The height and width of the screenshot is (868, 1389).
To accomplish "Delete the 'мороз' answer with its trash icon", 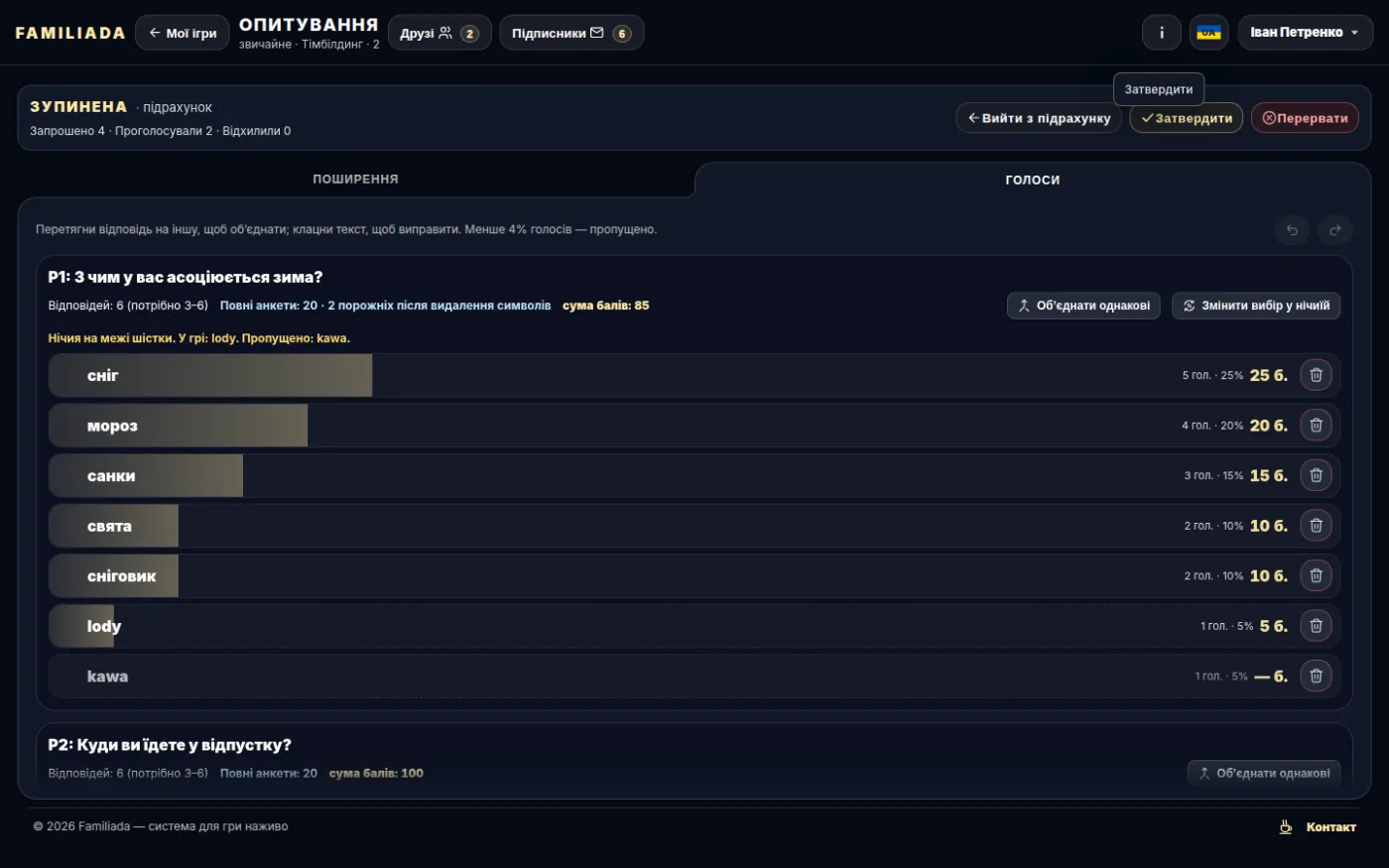I will click(x=1316, y=426).
